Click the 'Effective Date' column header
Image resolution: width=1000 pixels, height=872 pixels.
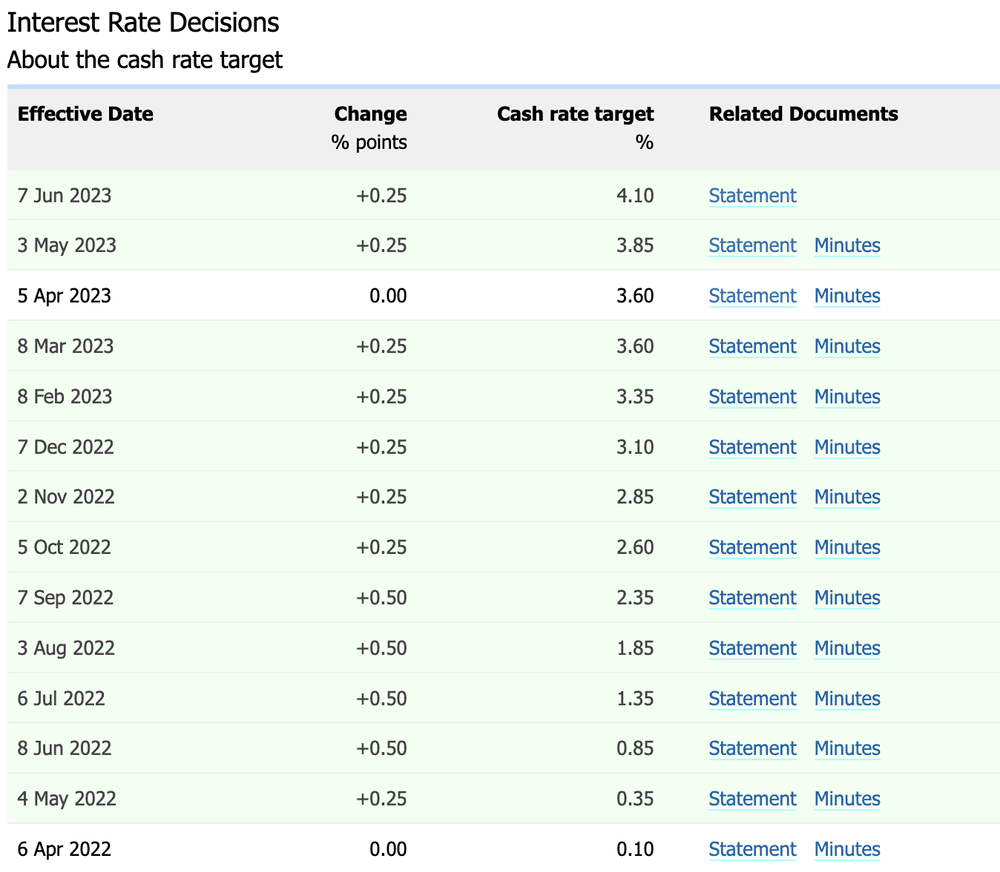click(x=85, y=114)
